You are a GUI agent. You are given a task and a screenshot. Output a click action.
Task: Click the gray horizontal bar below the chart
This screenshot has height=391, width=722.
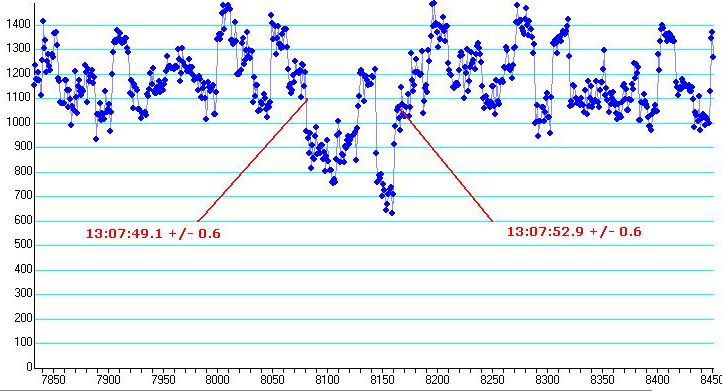click(x=326, y=390)
